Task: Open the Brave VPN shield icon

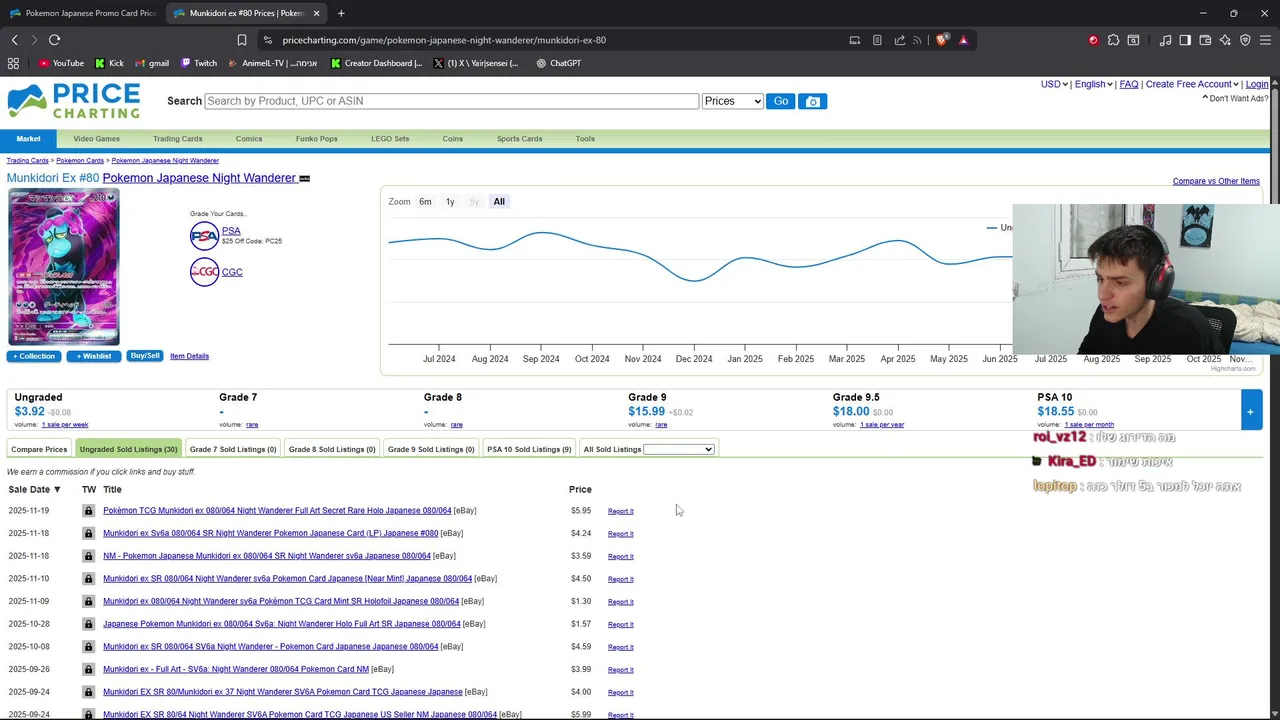Action: tap(1245, 40)
